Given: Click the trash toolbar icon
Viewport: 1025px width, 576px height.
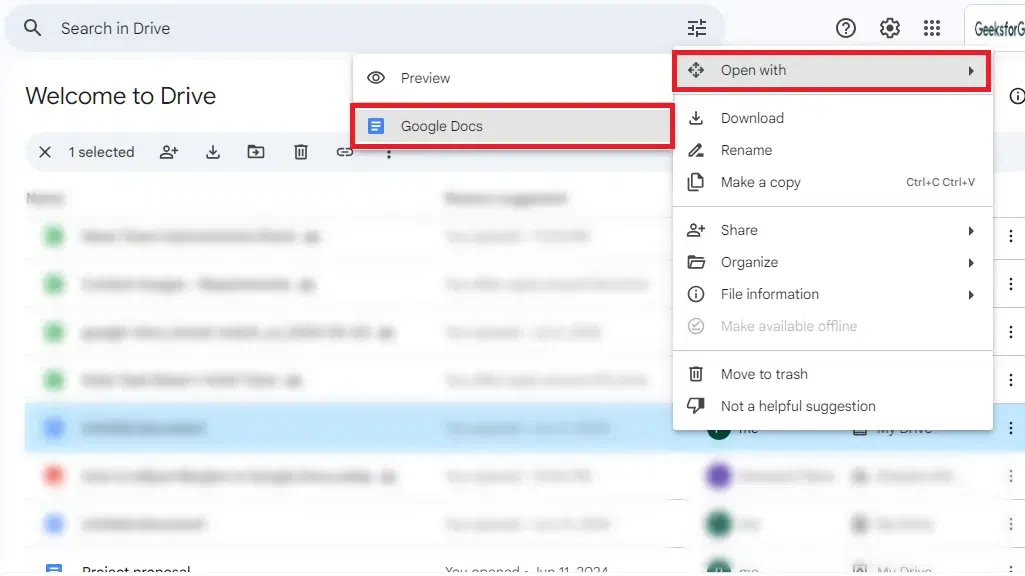Looking at the screenshot, I should pos(301,152).
